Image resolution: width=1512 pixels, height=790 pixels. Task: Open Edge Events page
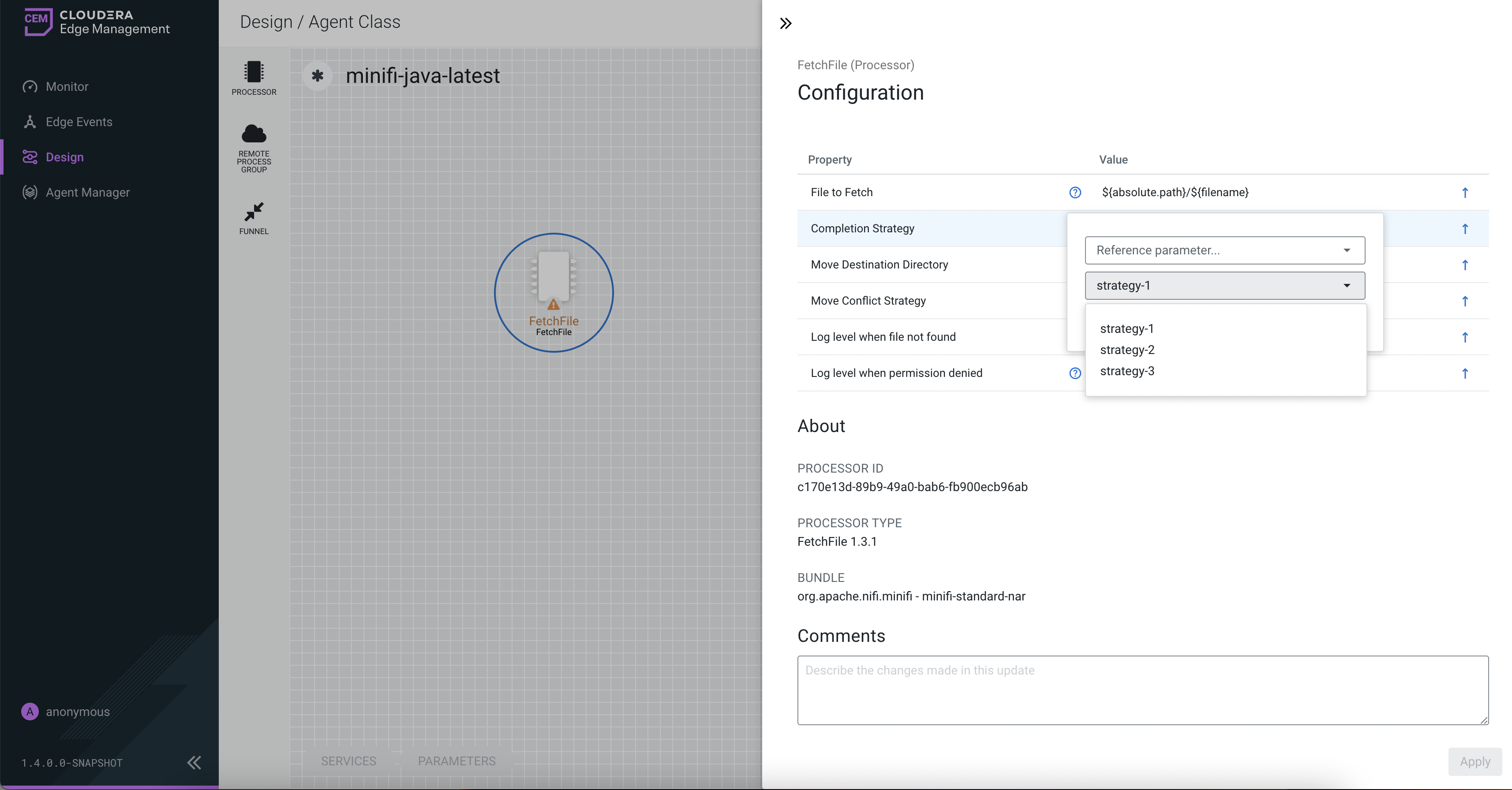coord(79,122)
